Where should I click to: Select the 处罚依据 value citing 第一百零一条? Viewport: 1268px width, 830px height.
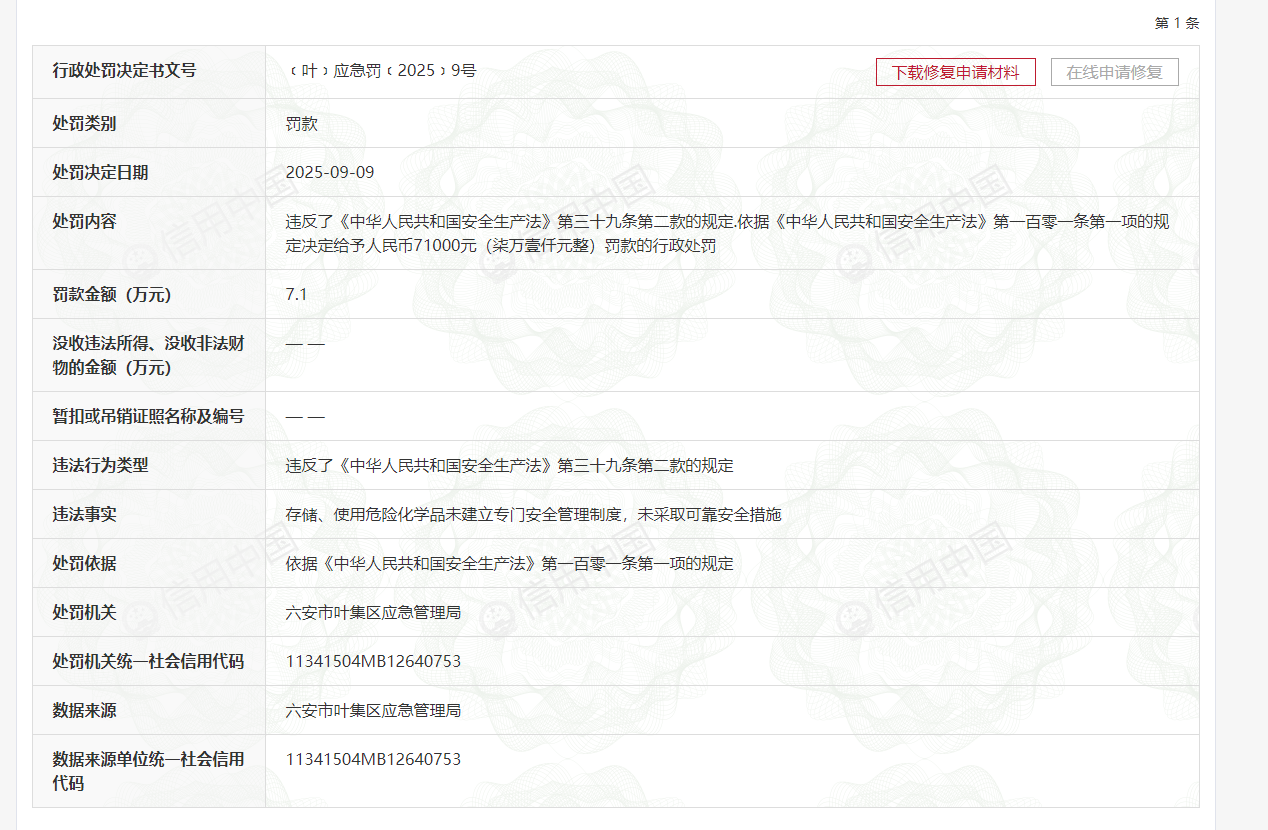[509, 564]
